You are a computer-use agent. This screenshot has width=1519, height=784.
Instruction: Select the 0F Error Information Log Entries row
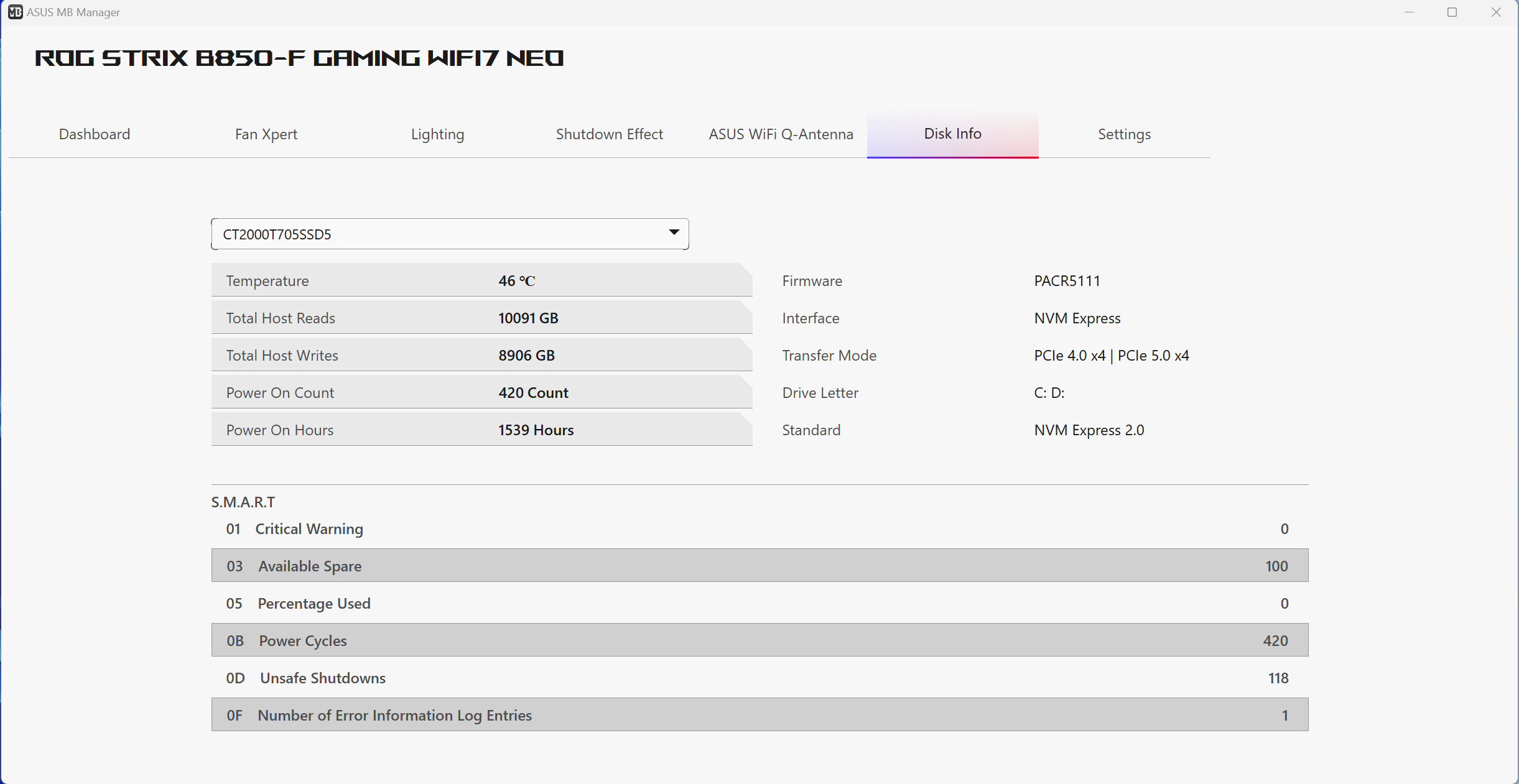pyautogui.click(x=760, y=714)
